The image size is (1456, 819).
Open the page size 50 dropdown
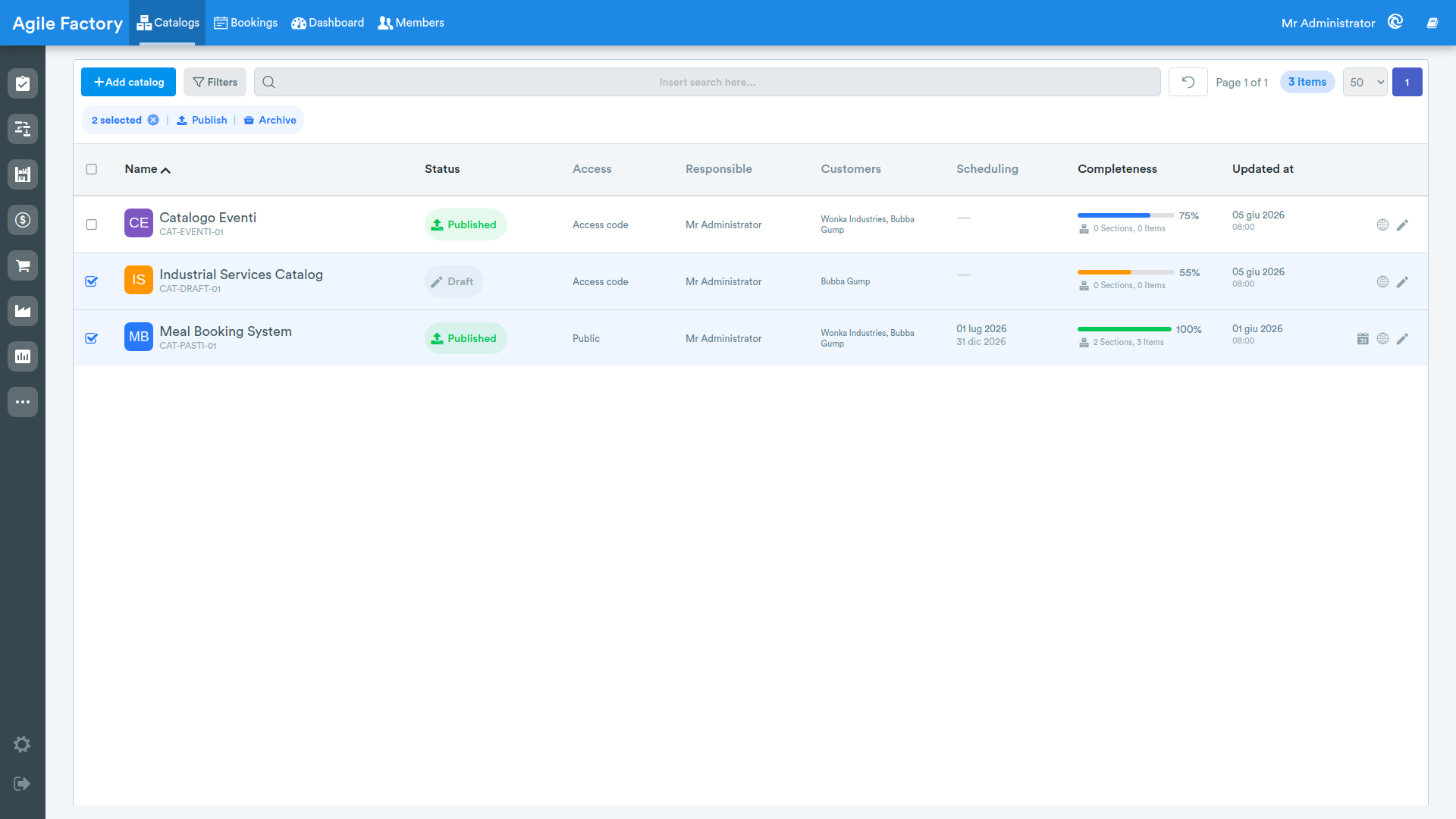tap(1365, 82)
